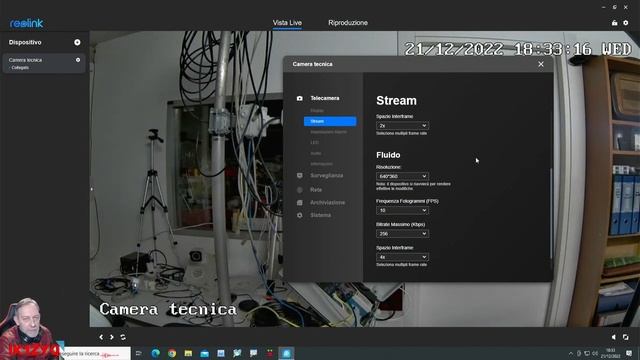Click the Dispositivo panel title

[x=25, y=42]
